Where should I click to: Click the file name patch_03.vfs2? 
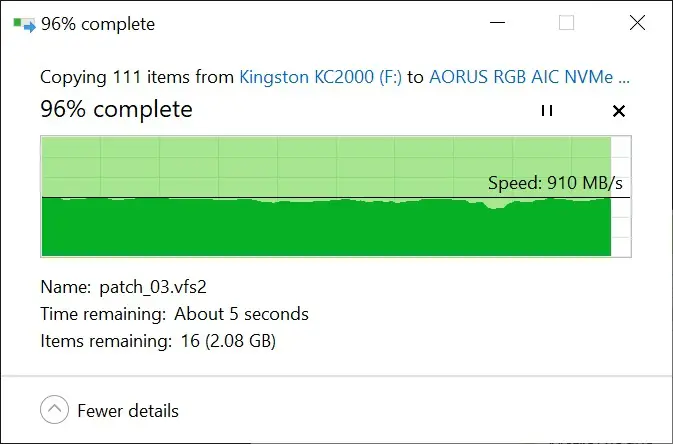click(153, 287)
